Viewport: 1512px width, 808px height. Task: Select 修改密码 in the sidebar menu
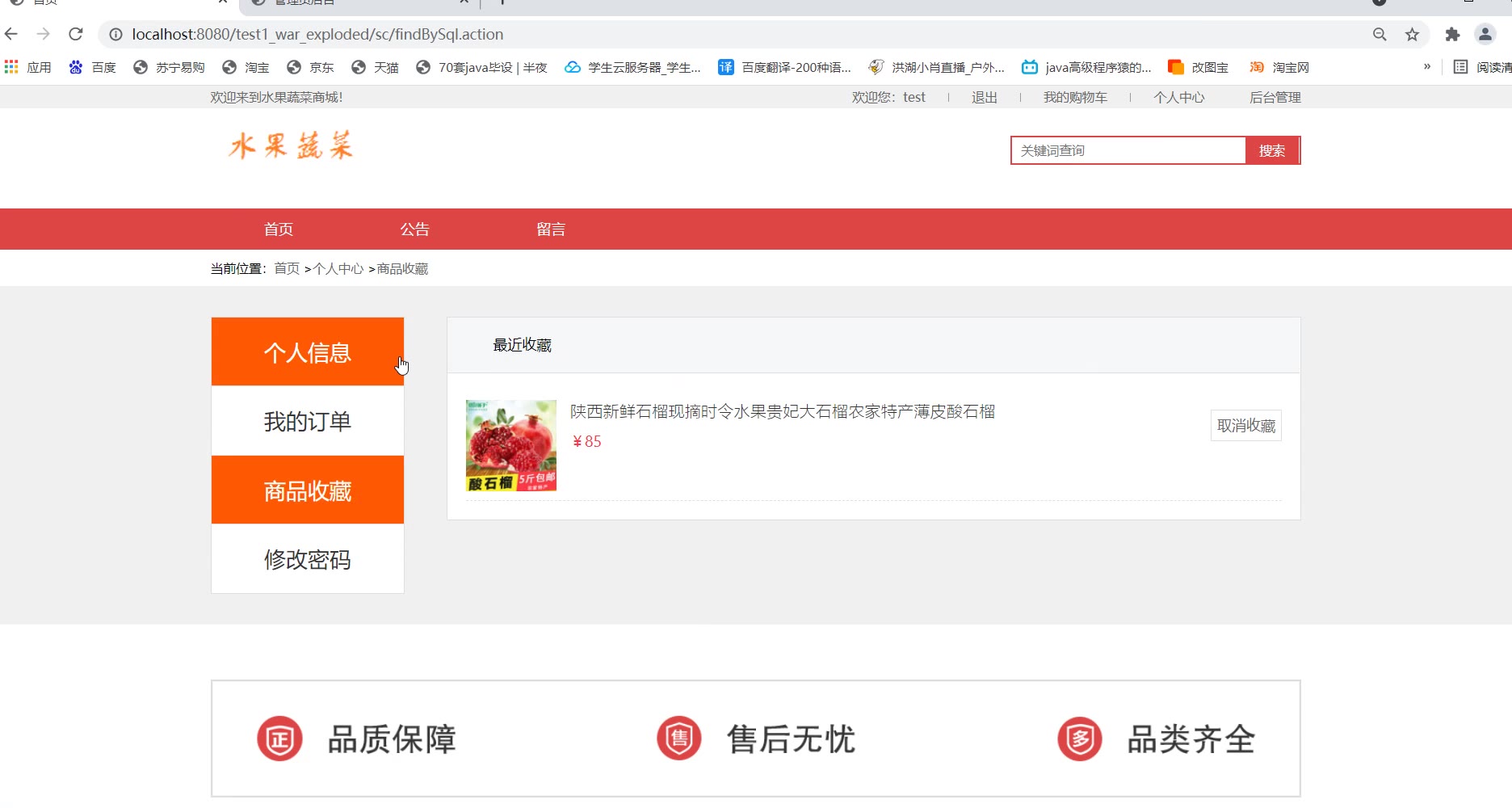tap(308, 559)
